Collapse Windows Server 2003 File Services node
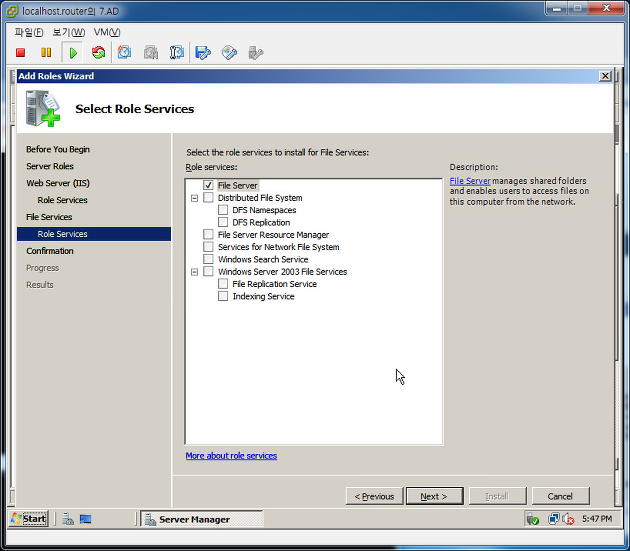The height and width of the screenshot is (551, 630). 194,272
